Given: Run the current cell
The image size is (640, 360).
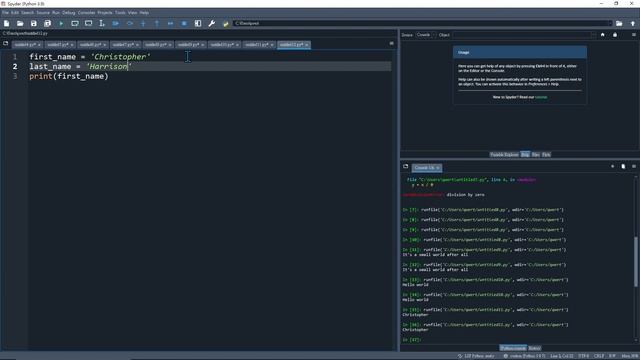Looking at the screenshot, I should (75, 24).
